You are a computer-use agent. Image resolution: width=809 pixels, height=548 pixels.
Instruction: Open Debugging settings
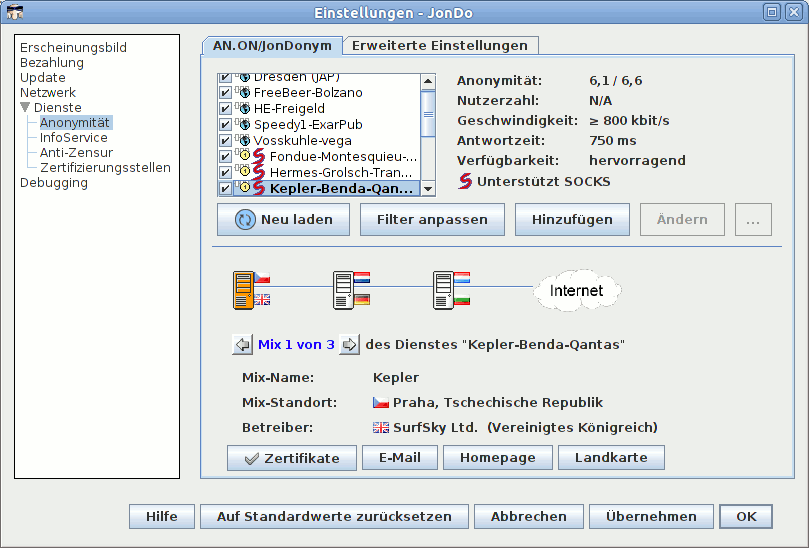pos(54,182)
